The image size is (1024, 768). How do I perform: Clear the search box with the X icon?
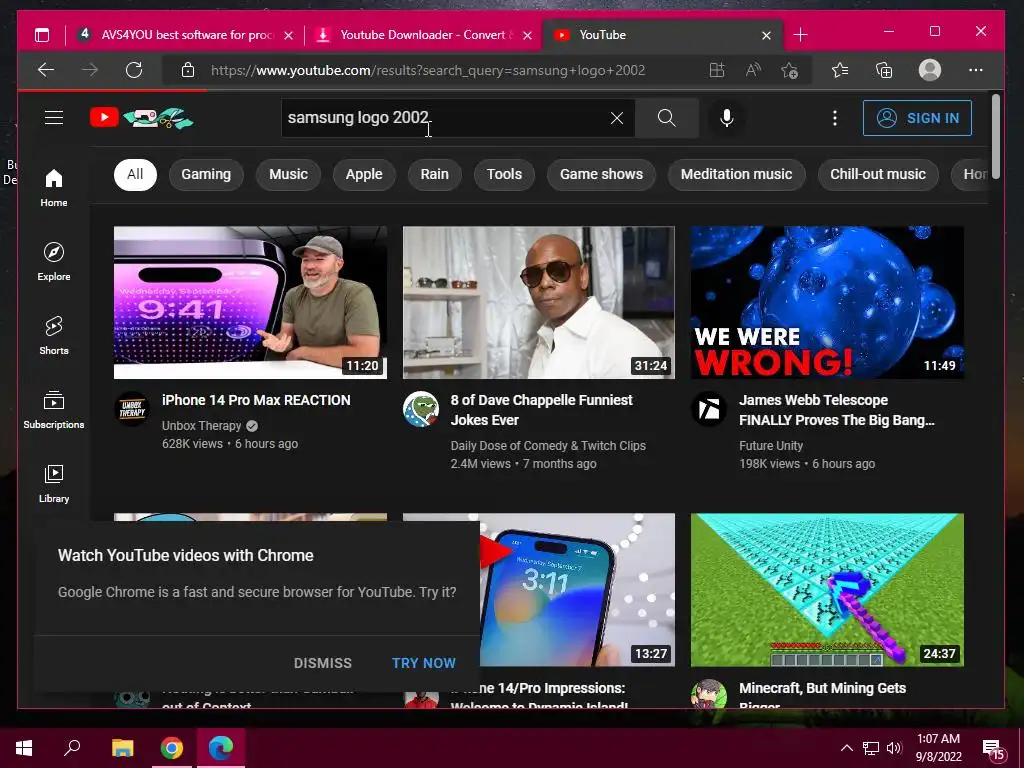tap(616, 118)
